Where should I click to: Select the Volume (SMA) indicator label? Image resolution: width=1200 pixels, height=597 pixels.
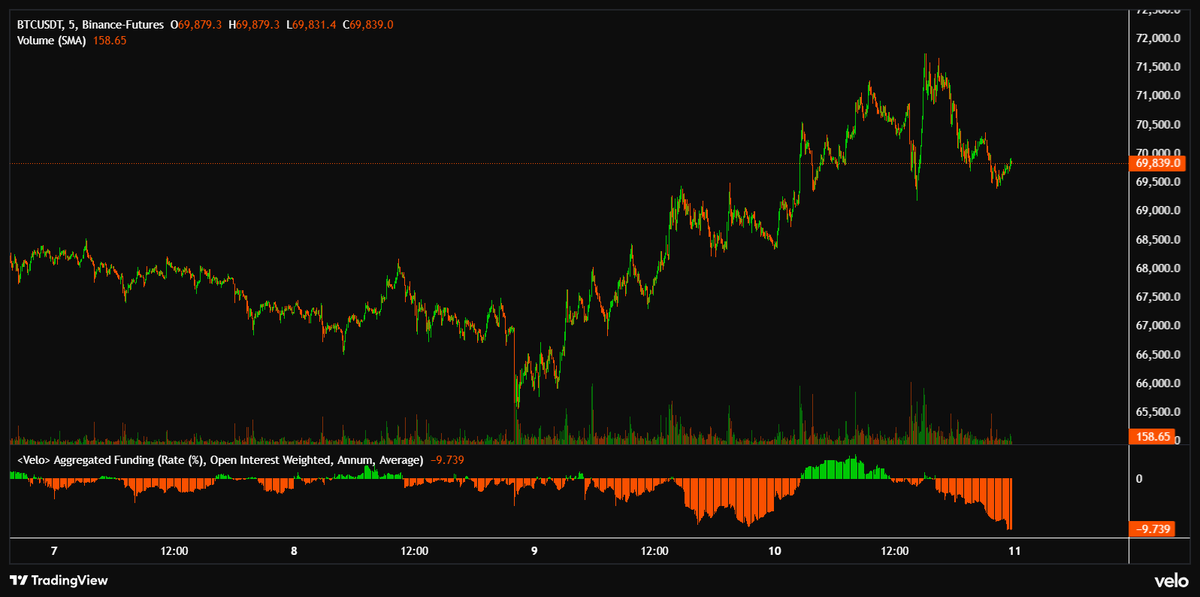pyautogui.click(x=53, y=41)
